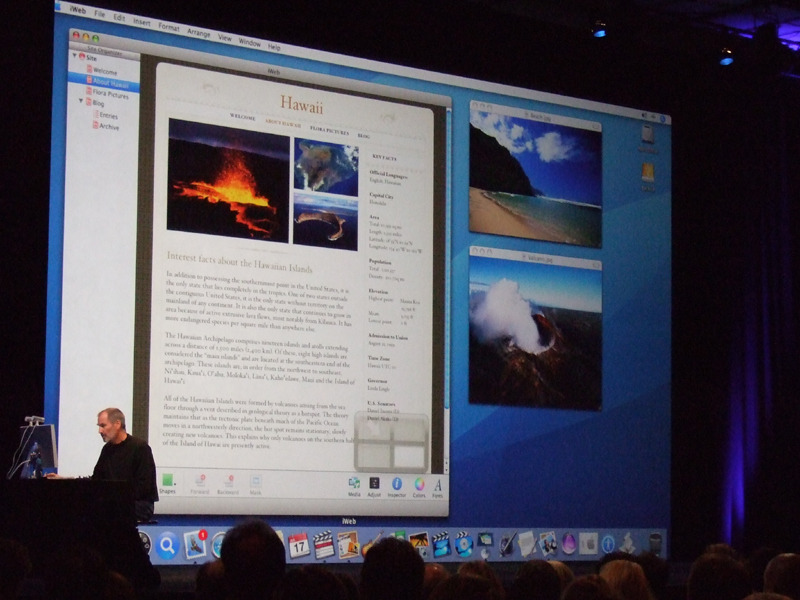The width and height of the screenshot is (800, 600).
Task: Click the Forward arrange button
Action: click(x=200, y=485)
